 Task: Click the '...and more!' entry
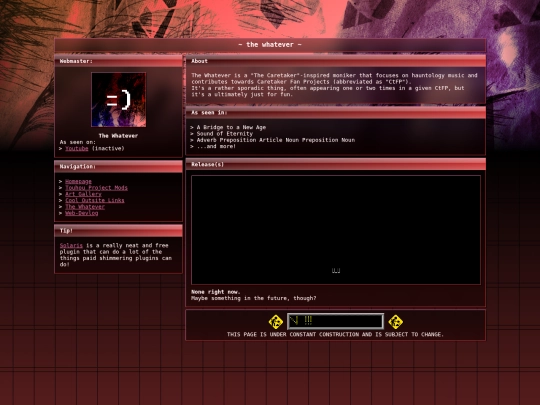click(x=216, y=146)
